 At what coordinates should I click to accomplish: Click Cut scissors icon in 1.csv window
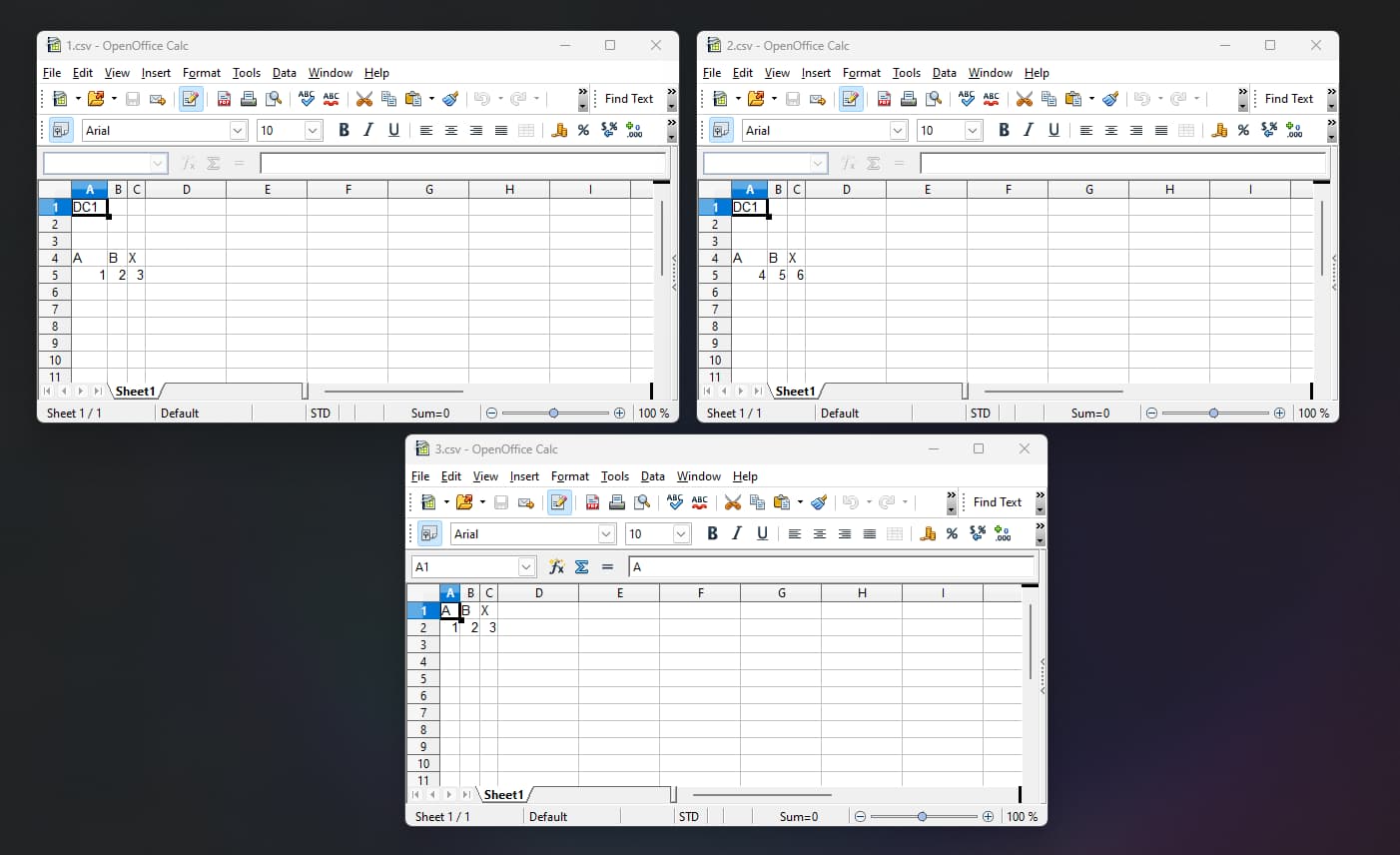point(363,99)
